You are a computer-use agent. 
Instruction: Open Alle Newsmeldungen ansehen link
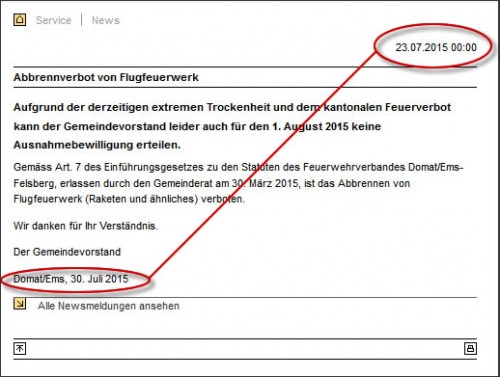pyautogui.click(x=108, y=306)
